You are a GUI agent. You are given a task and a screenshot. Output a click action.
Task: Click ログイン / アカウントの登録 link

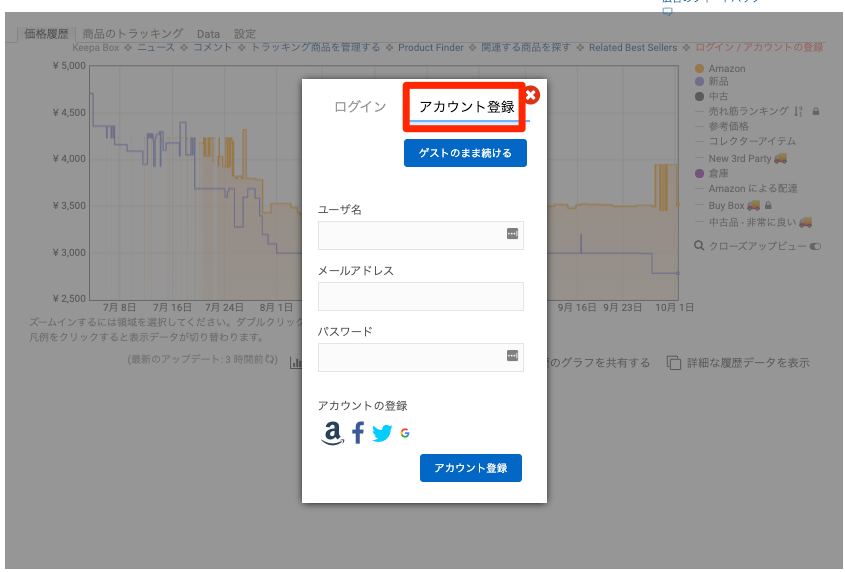coord(759,47)
